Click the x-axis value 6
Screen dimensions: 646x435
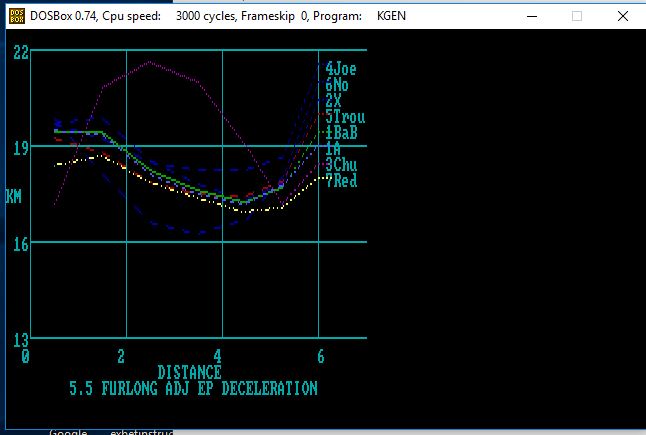321,356
